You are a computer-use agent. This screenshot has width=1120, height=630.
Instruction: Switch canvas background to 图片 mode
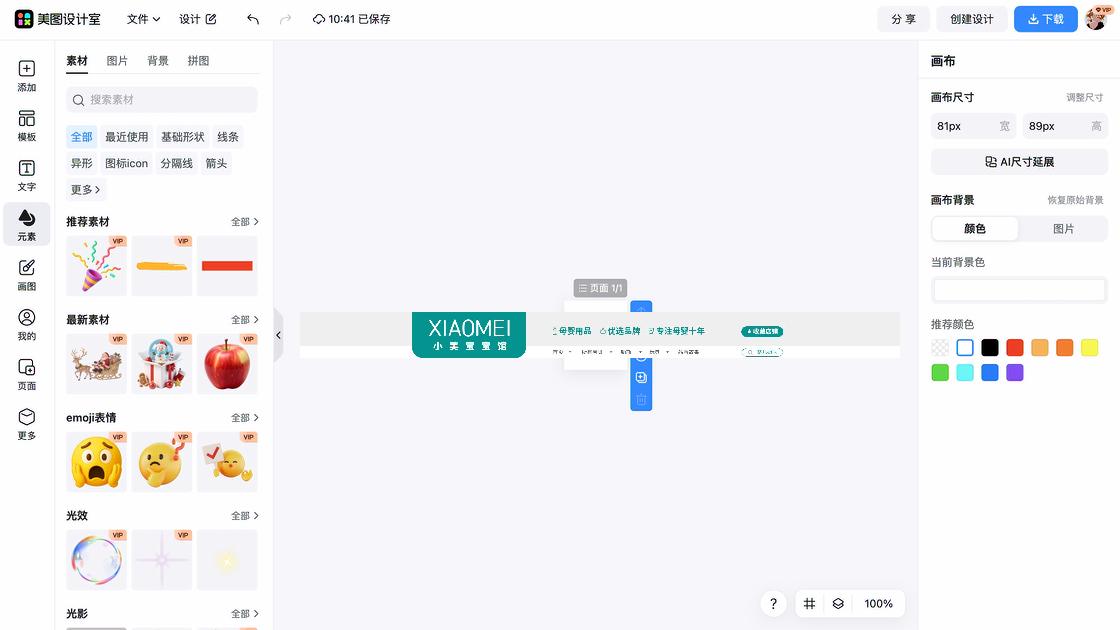click(1063, 229)
